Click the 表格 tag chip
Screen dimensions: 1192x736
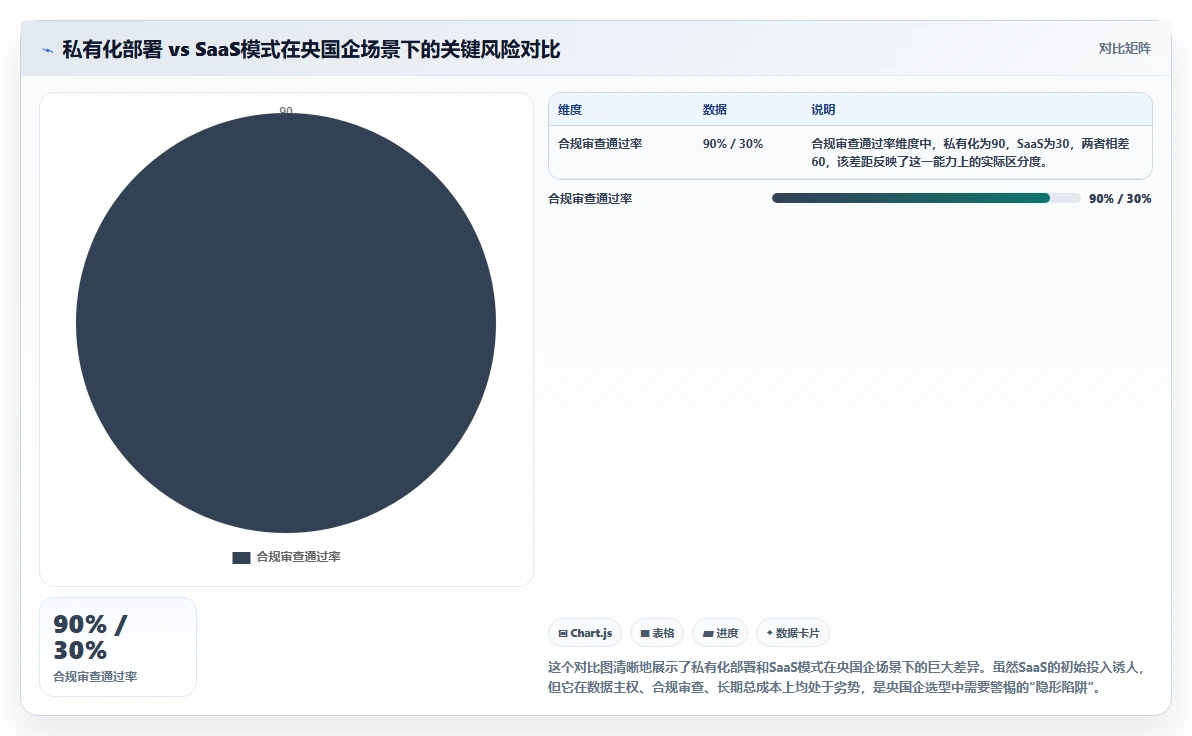pyautogui.click(x=657, y=633)
